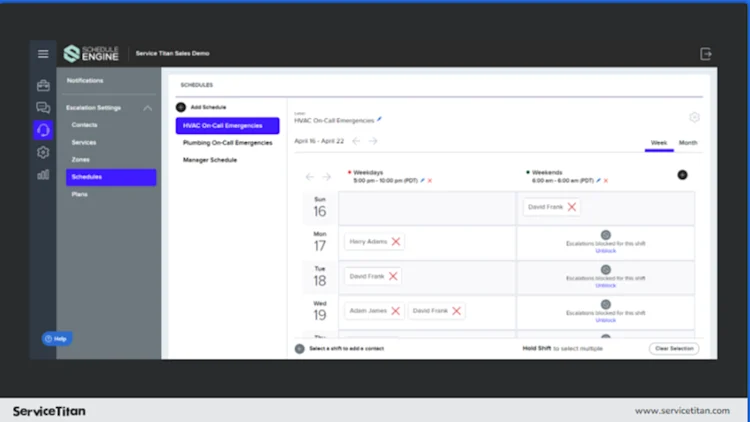This screenshot has height=422, width=750.
Task: Click the Clear Selection button
Action: [x=674, y=348]
